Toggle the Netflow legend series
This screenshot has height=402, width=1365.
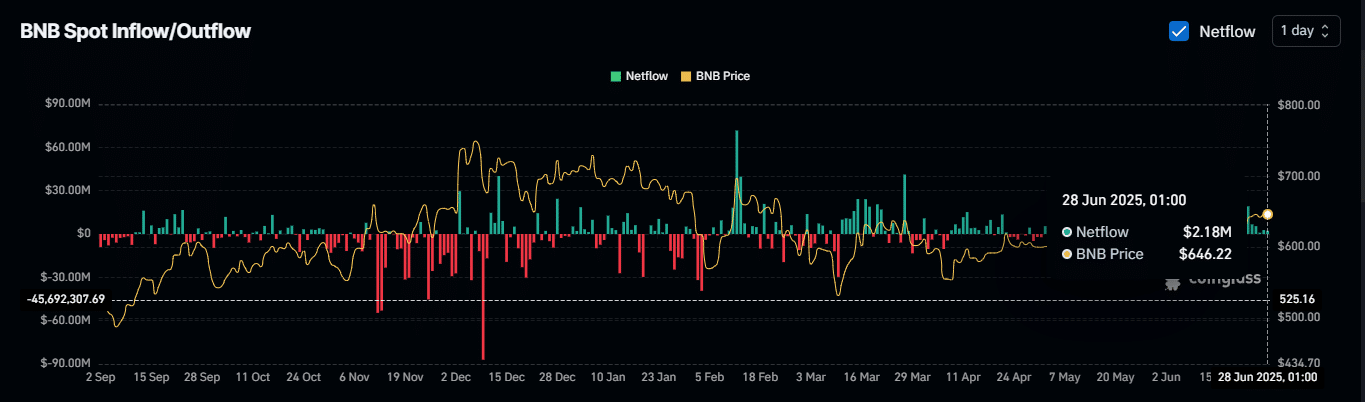639,76
